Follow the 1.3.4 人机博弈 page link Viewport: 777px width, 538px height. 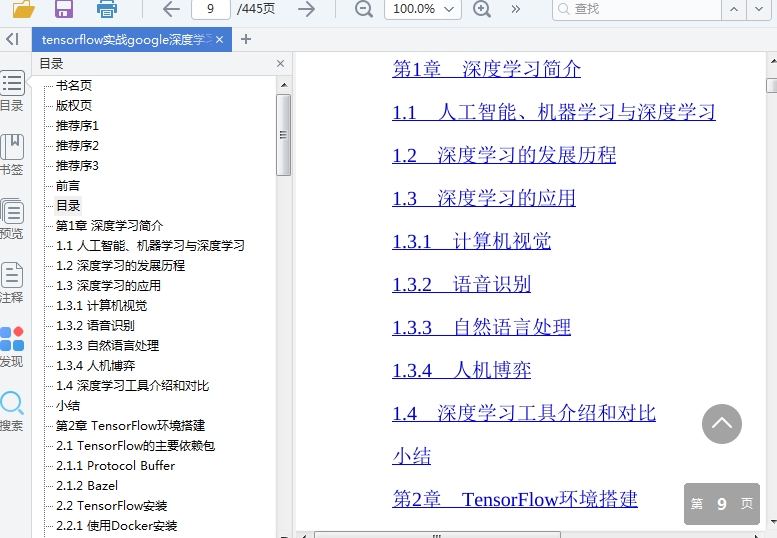click(461, 371)
